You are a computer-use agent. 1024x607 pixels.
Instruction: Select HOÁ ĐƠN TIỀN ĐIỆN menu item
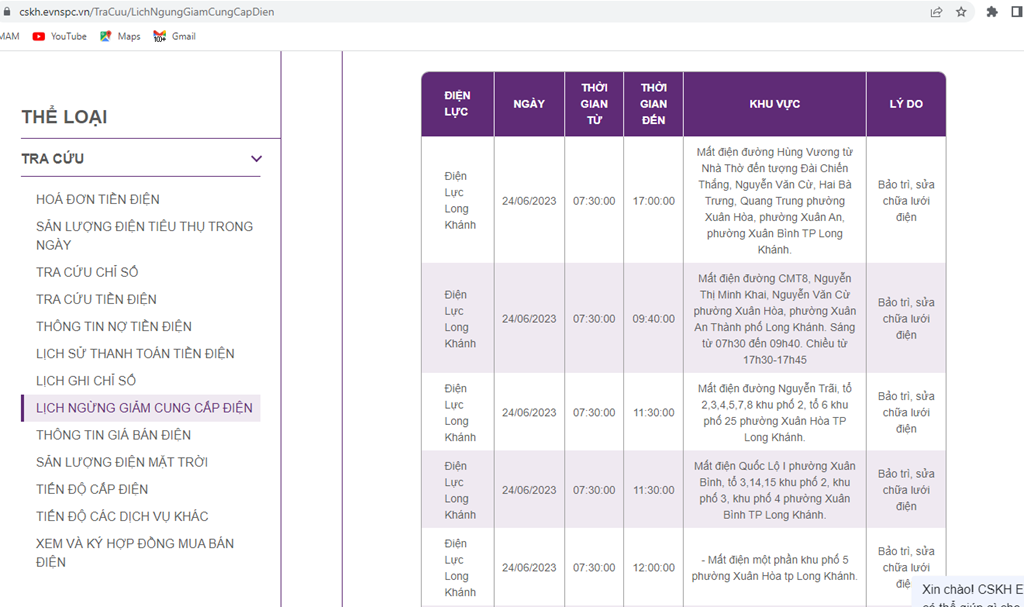pyautogui.click(x=98, y=199)
